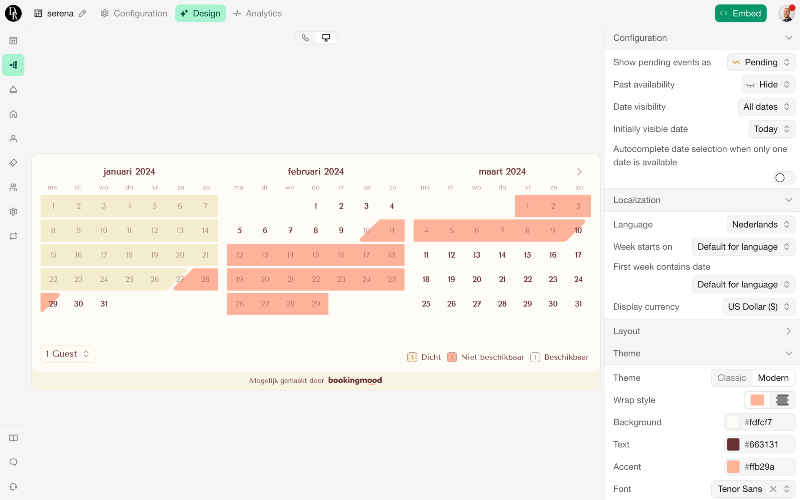Open the user avatar menu
This screenshot has width=800, height=500.
(786, 13)
